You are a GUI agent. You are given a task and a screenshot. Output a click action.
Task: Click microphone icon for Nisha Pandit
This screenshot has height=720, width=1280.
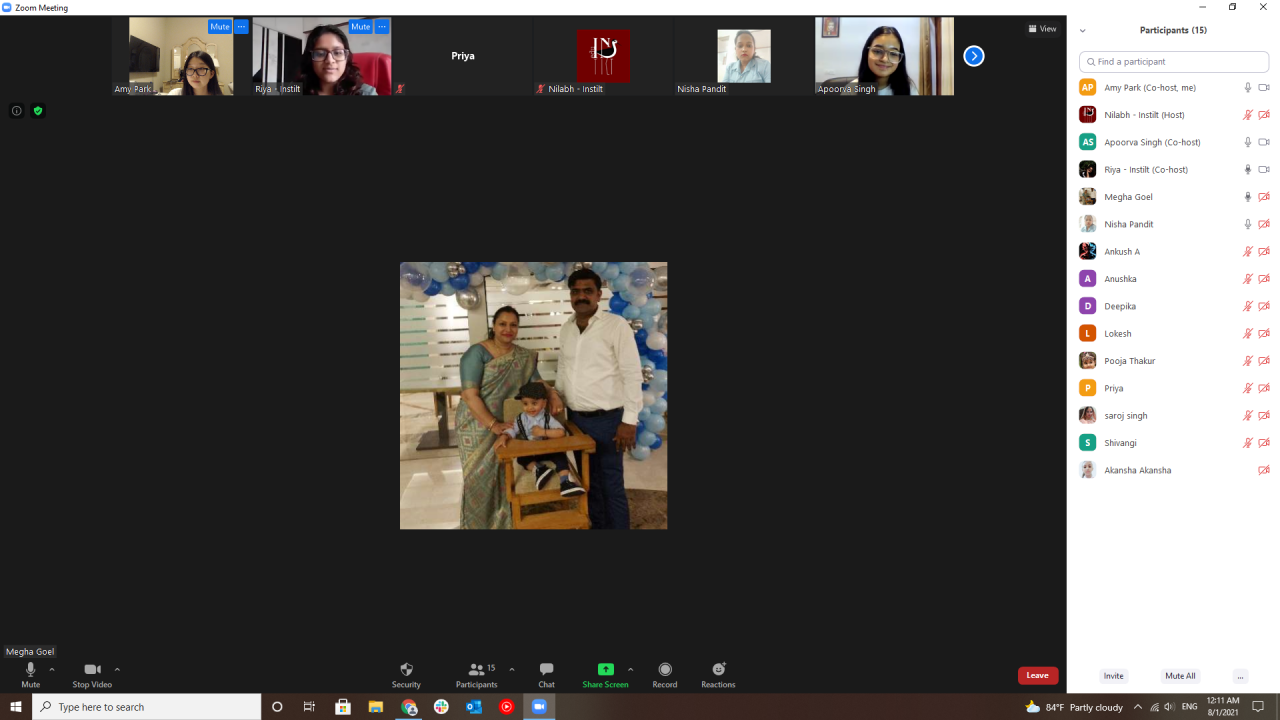[x=1247, y=224]
